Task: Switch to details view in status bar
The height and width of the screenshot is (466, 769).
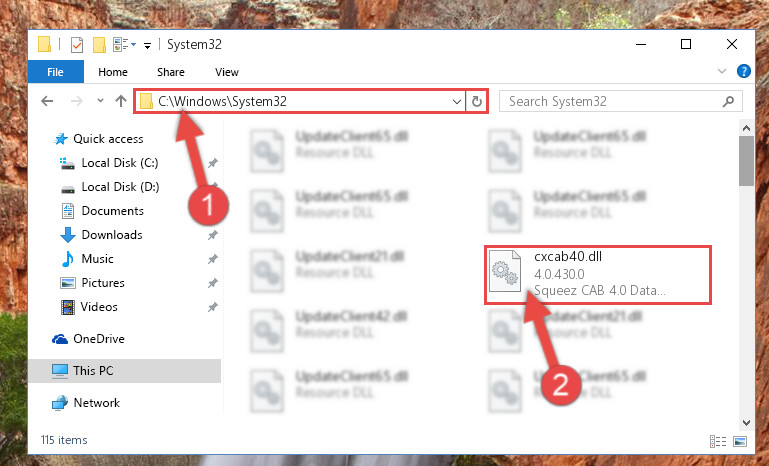Action: click(x=718, y=441)
